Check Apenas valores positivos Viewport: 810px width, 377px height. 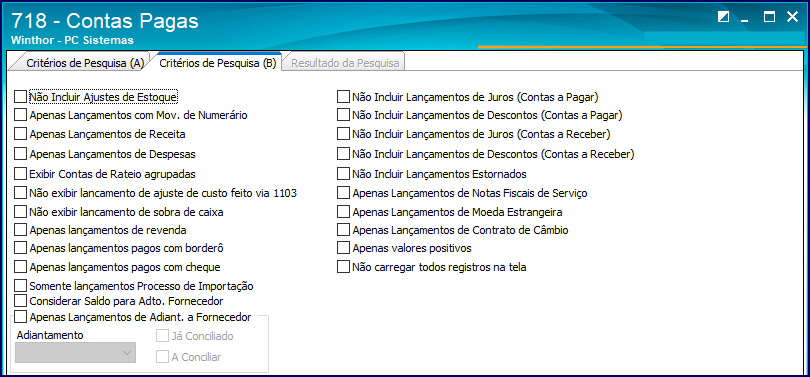click(343, 248)
